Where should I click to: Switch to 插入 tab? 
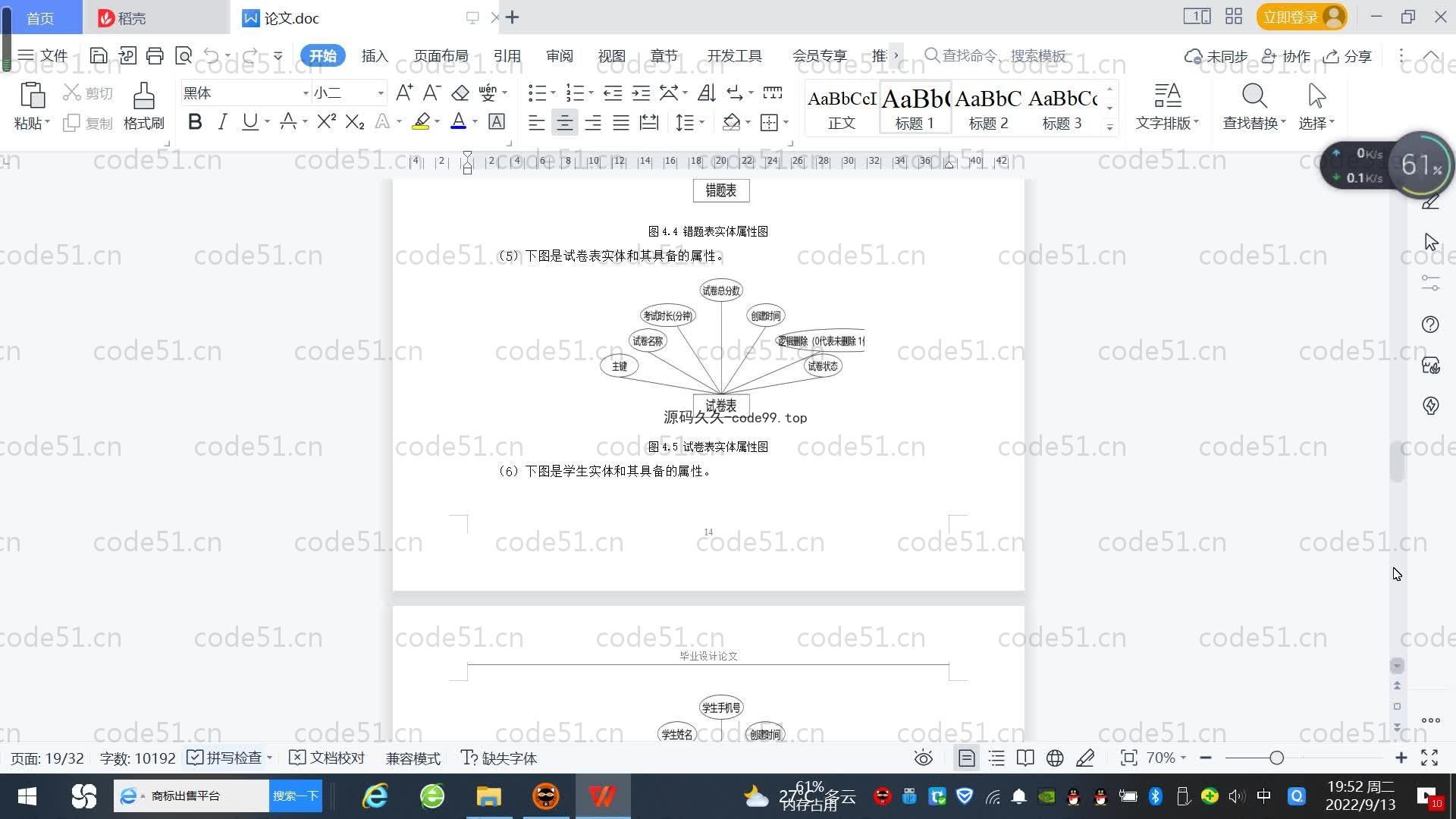click(375, 55)
